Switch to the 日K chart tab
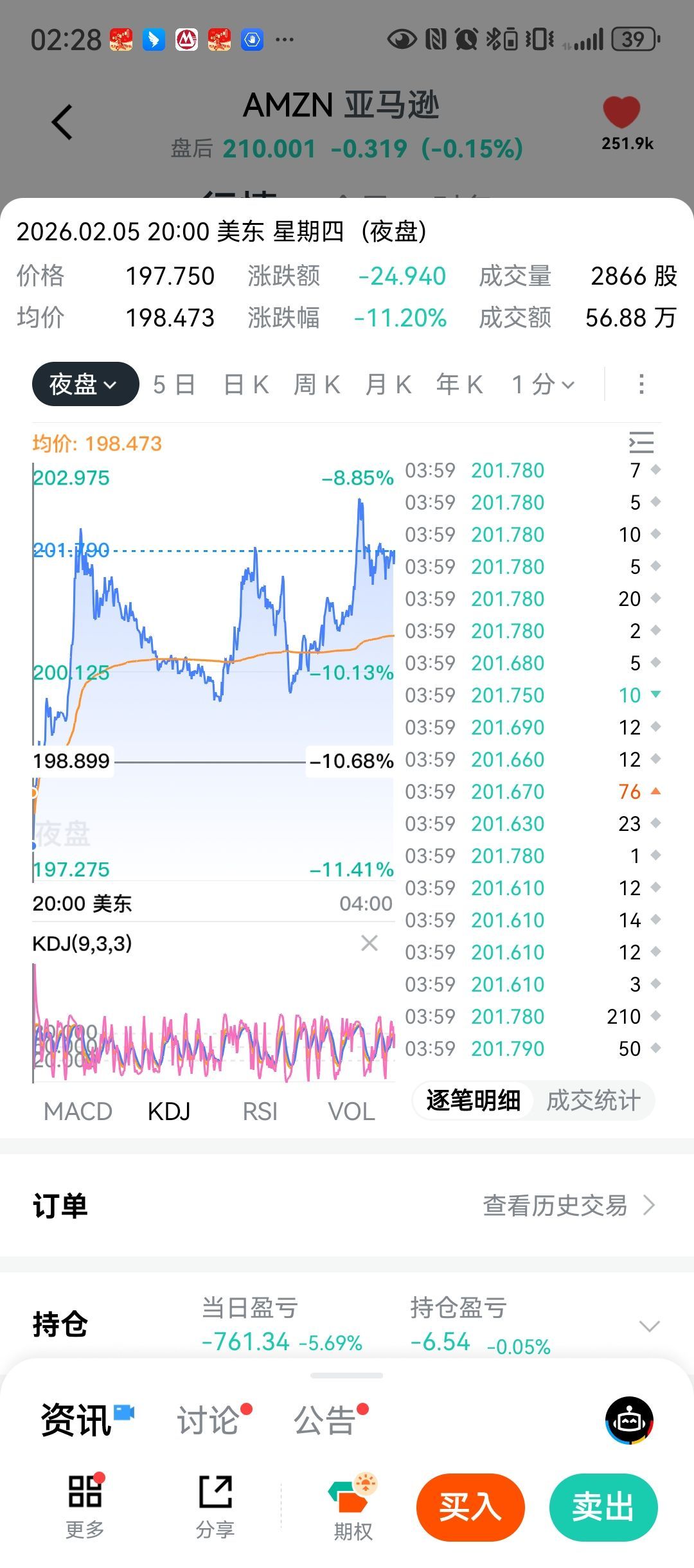The height and width of the screenshot is (1568, 694). (246, 384)
